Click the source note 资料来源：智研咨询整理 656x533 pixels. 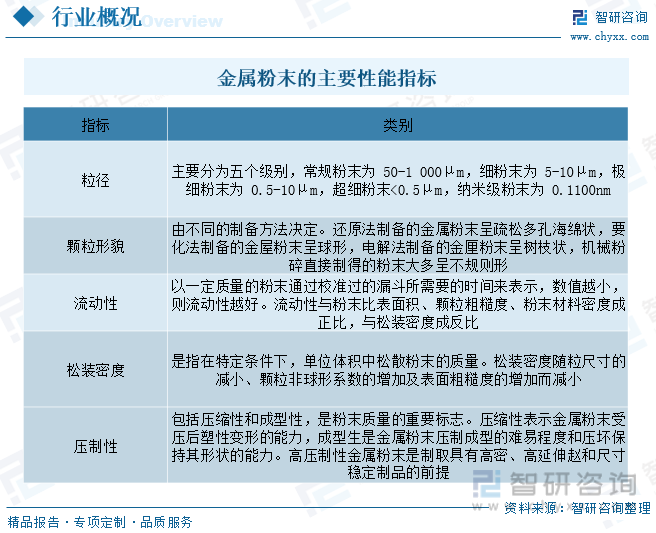tap(577, 508)
